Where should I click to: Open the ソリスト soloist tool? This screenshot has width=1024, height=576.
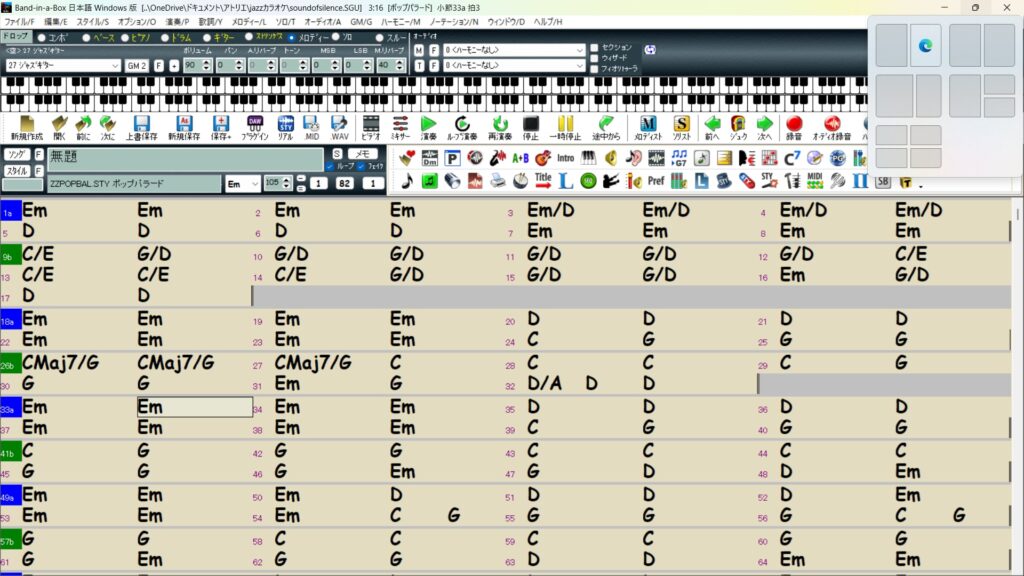click(x=682, y=127)
